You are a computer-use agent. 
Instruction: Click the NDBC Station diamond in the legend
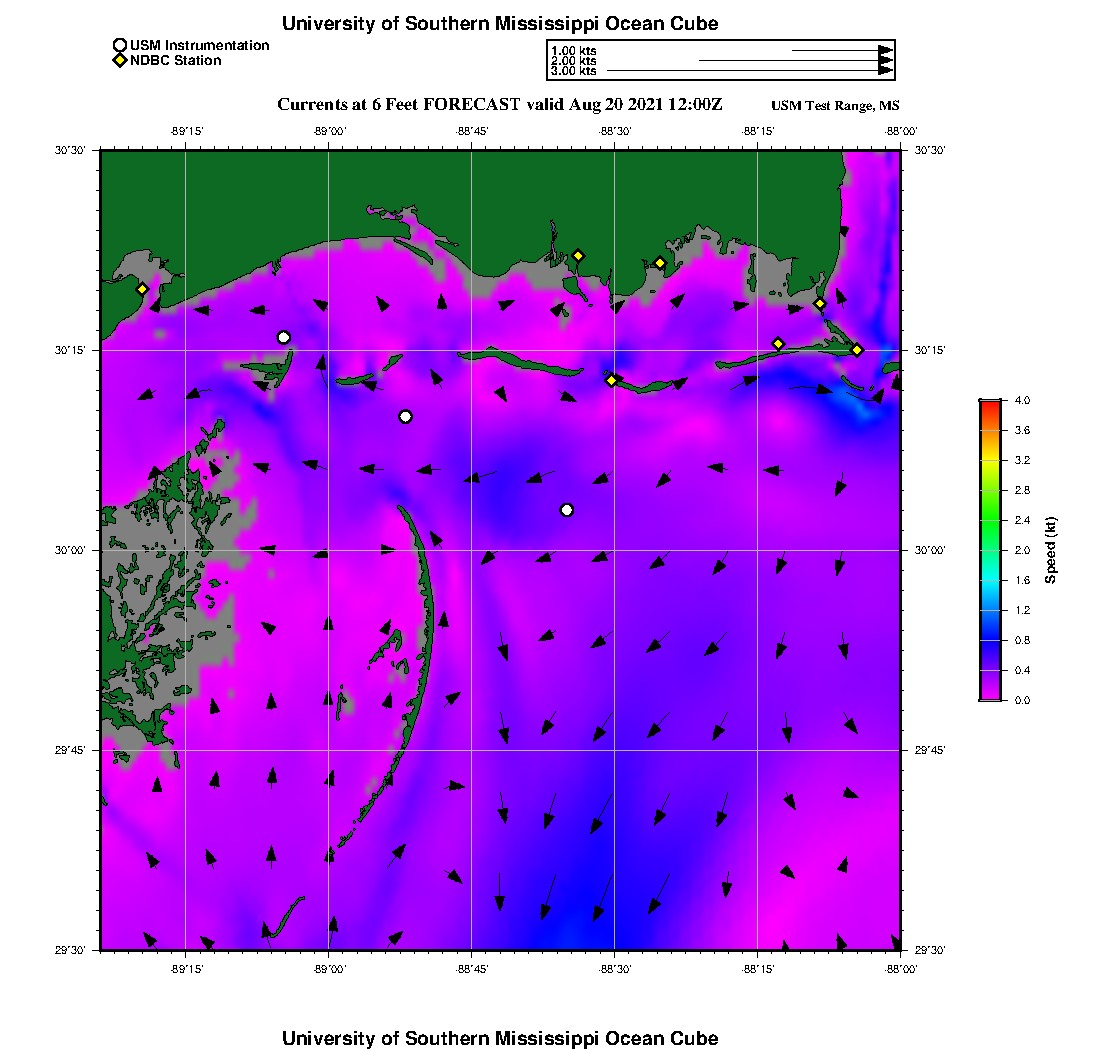(120, 60)
